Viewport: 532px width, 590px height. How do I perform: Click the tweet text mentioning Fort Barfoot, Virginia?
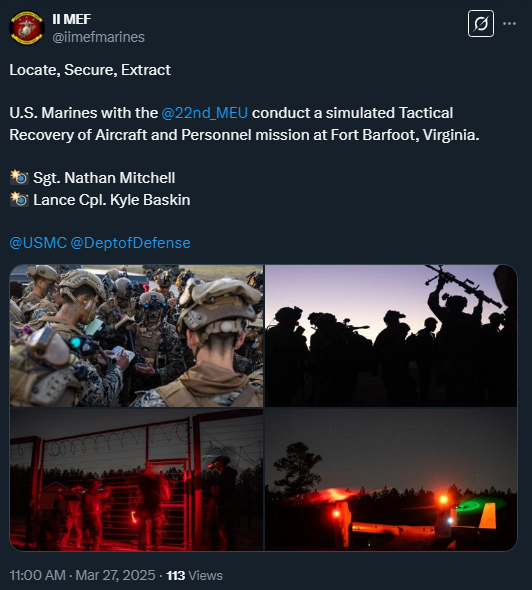[245, 124]
